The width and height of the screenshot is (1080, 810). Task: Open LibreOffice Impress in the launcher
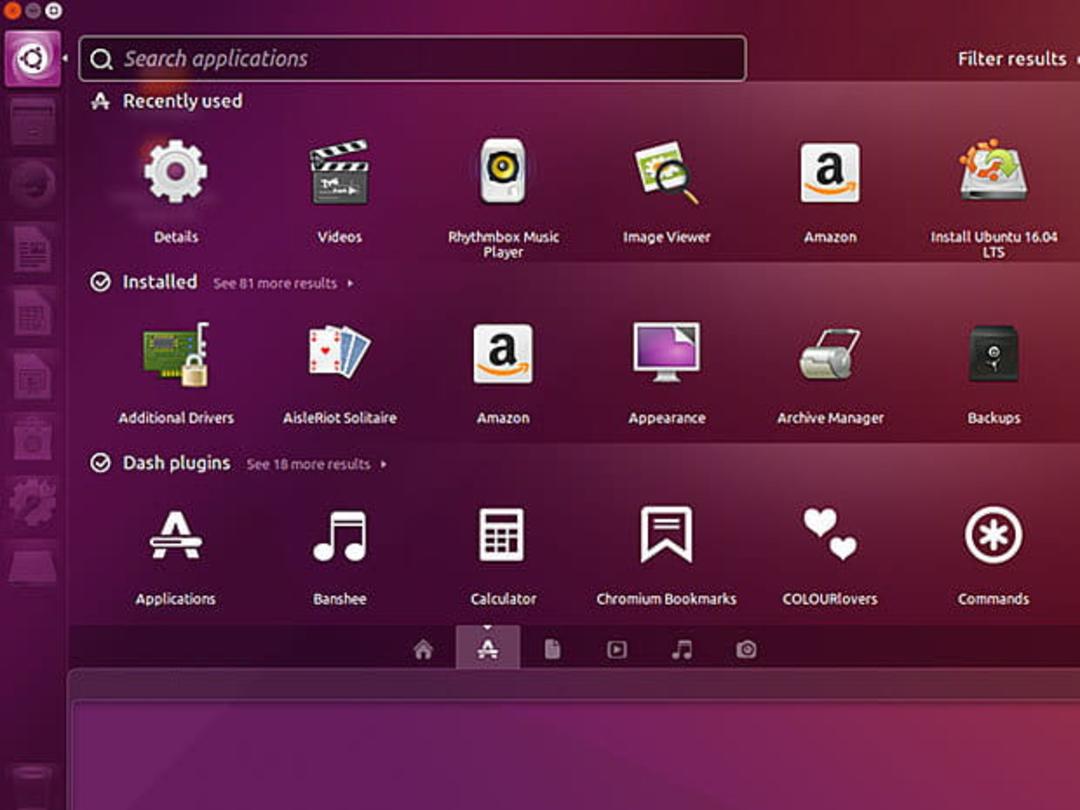pos(32,375)
